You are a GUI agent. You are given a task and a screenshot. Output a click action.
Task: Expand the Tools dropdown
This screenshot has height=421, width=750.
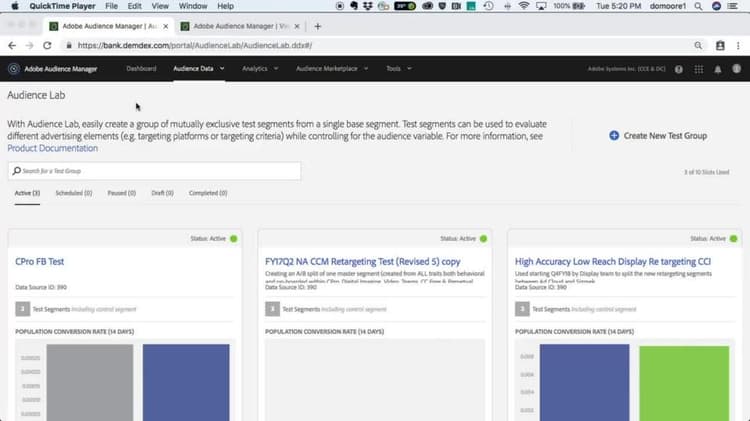click(409, 69)
